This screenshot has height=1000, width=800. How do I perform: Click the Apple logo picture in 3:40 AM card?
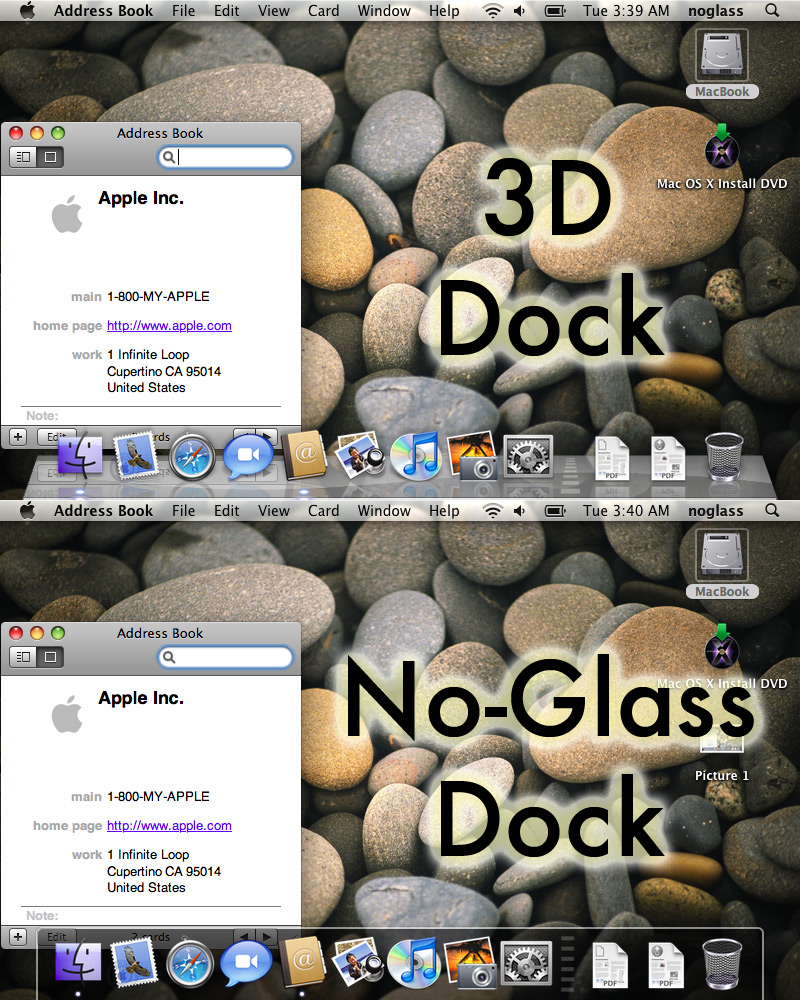tap(68, 714)
